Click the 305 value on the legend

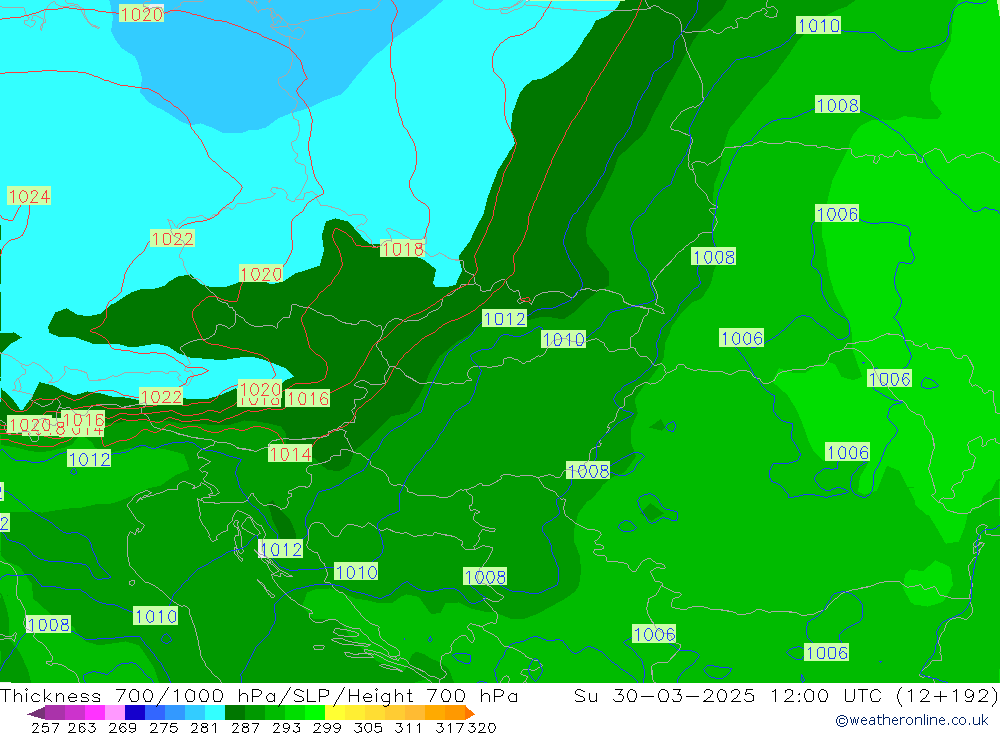(x=367, y=727)
